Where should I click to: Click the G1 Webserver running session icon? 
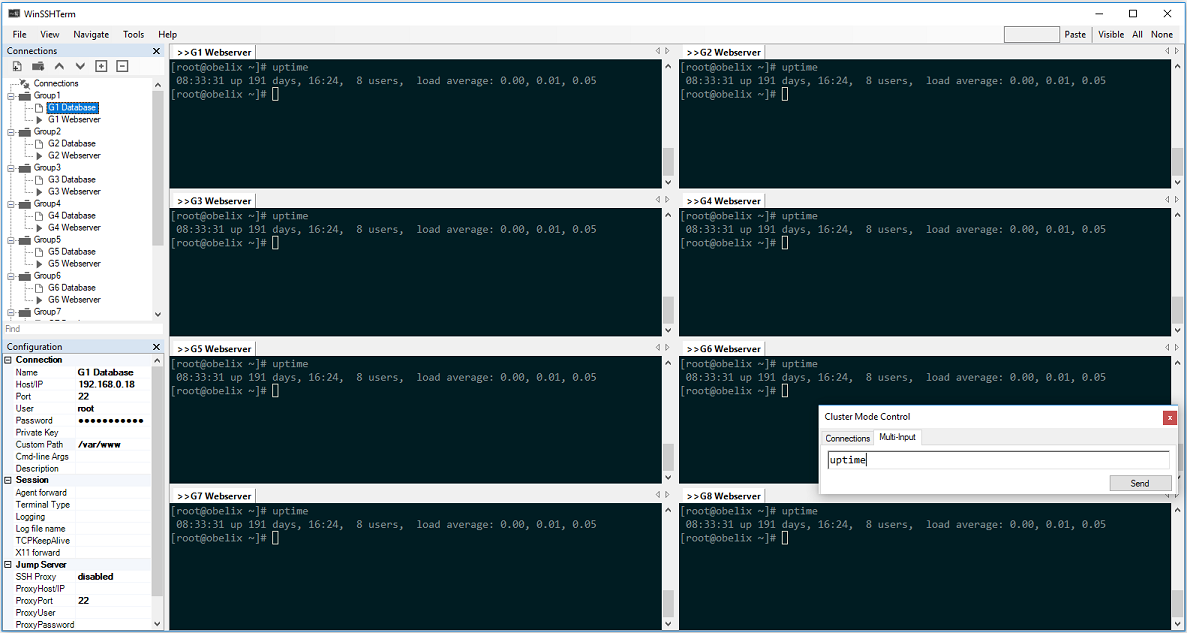[x=40, y=120]
